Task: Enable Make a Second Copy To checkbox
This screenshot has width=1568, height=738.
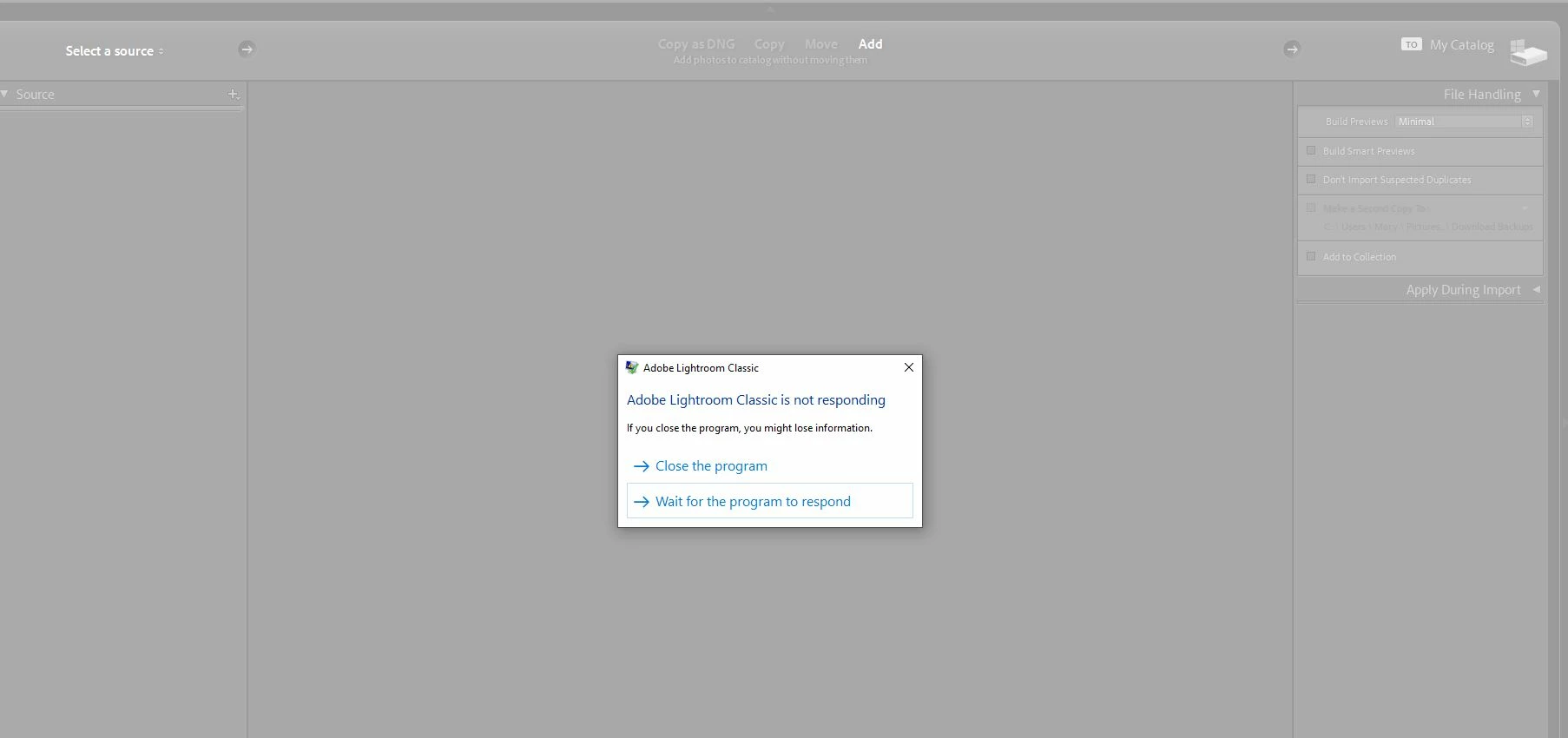Action: click(1311, 208)
